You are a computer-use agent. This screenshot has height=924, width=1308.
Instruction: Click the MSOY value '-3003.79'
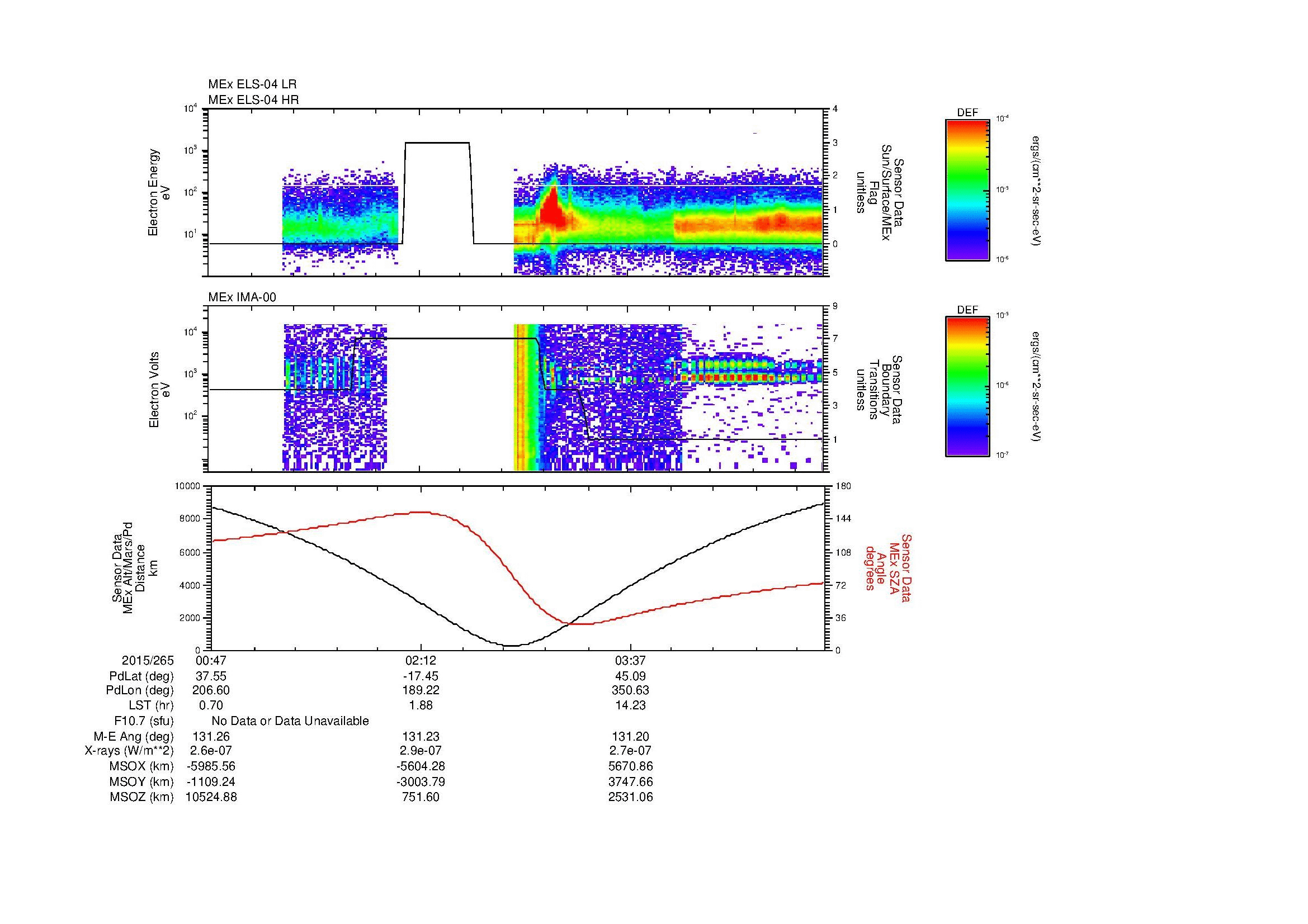[421, 781]
